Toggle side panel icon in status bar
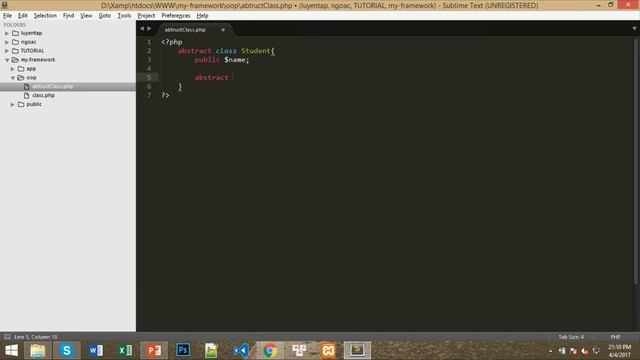640x360 pixels. click(x=7, y=337)
